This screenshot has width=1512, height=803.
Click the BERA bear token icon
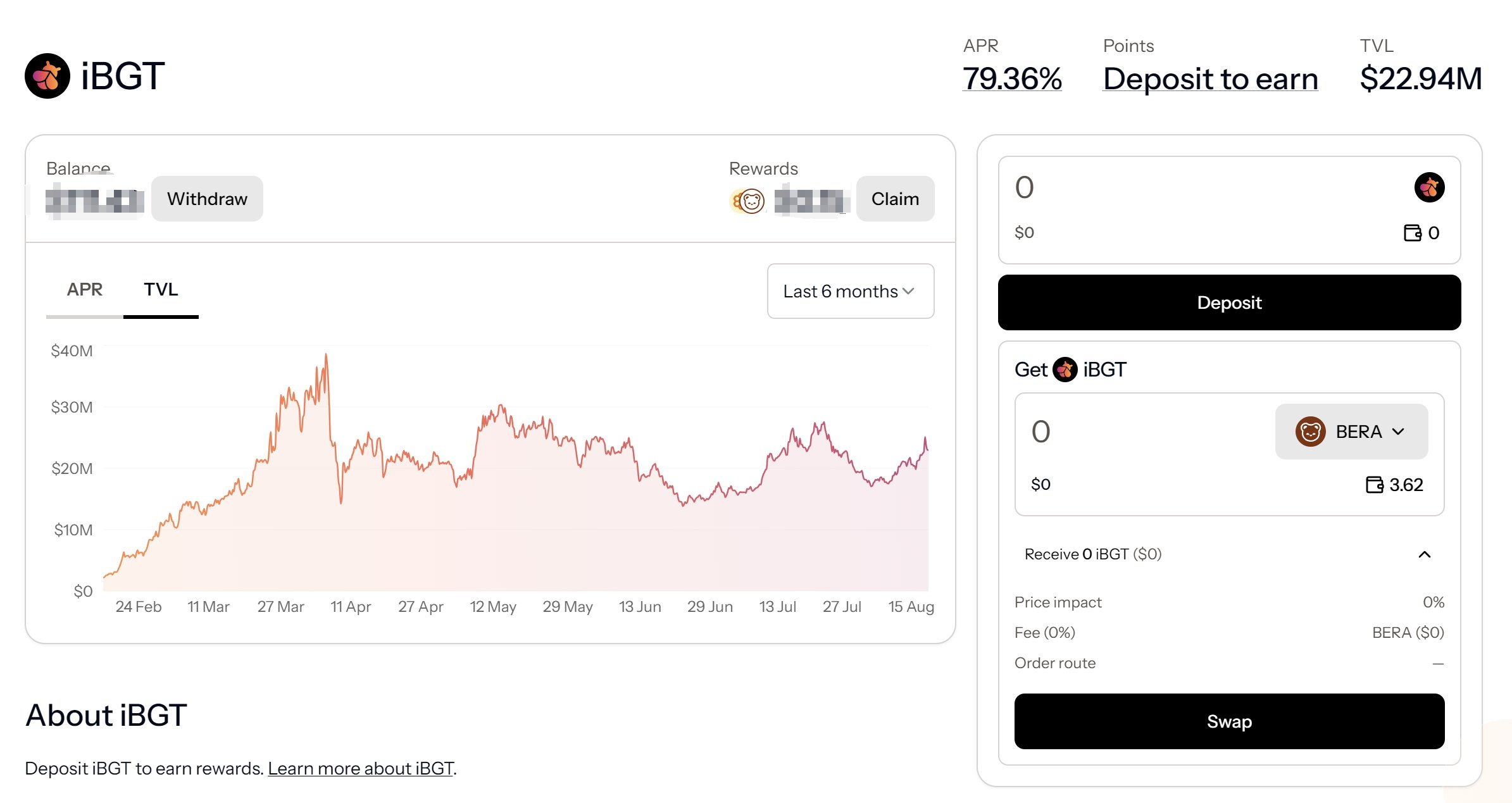pyautogui.click(x=1310, y=432)
